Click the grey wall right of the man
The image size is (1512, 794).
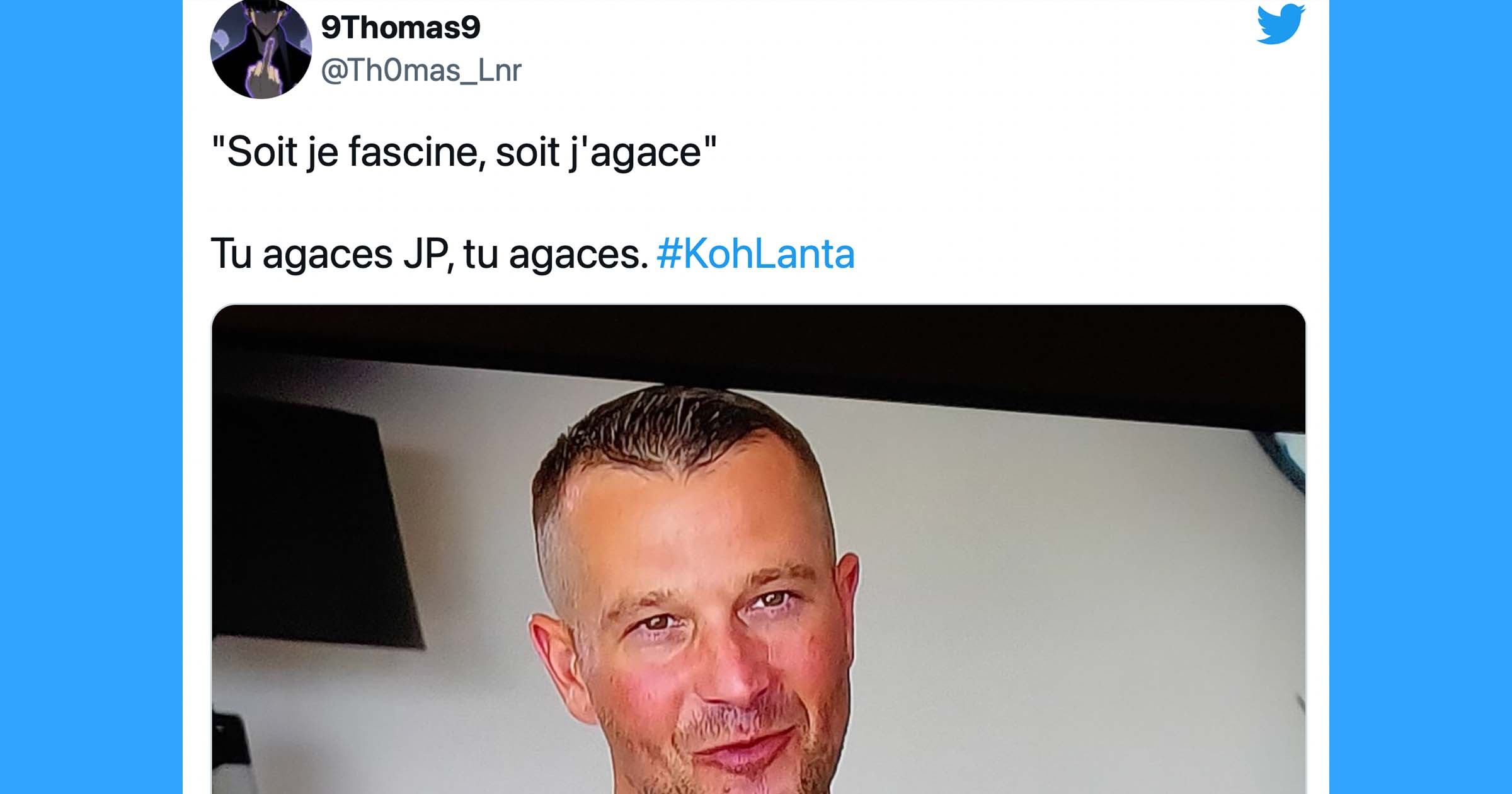[1071, 599]
